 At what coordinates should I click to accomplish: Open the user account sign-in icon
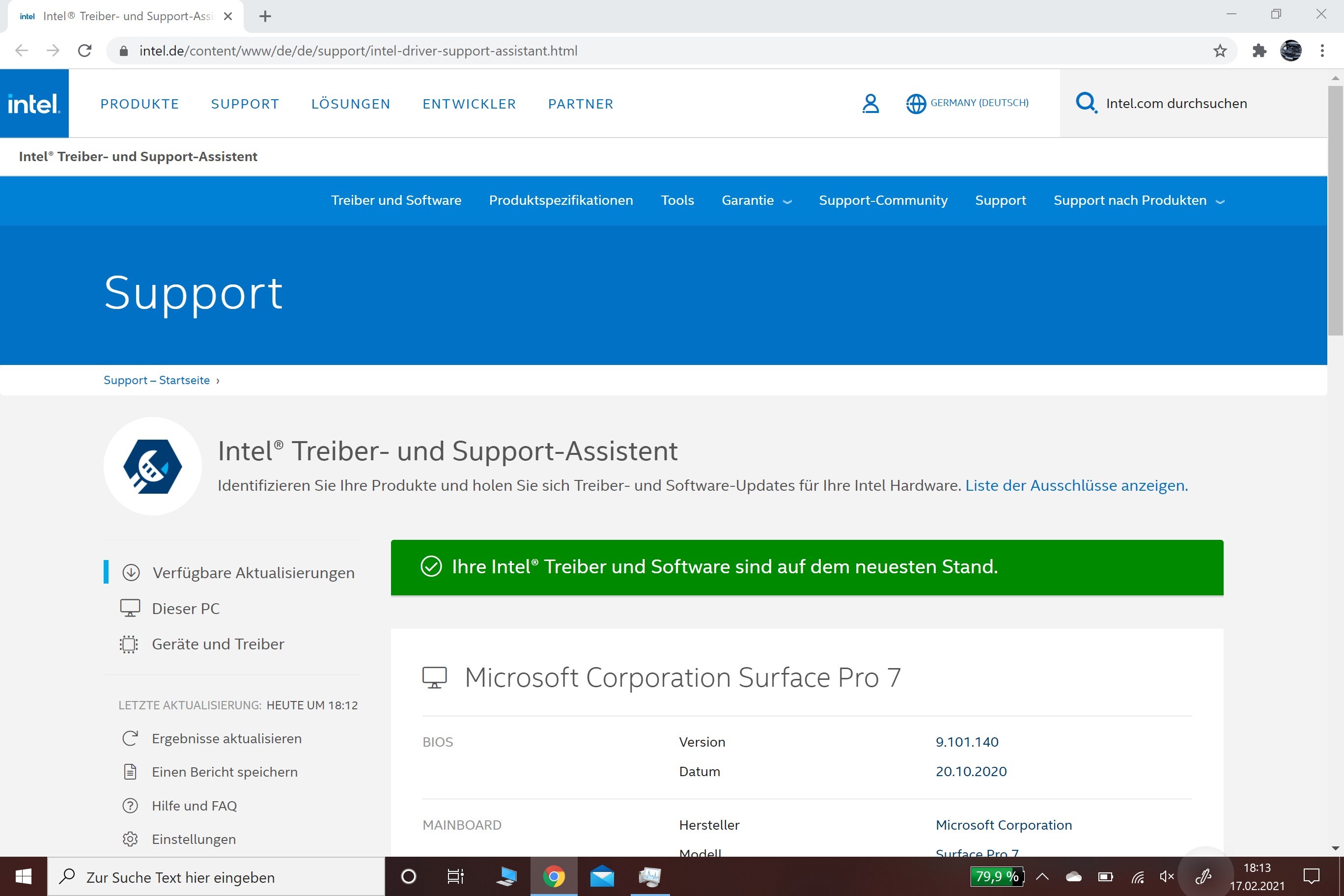[870, 104]
